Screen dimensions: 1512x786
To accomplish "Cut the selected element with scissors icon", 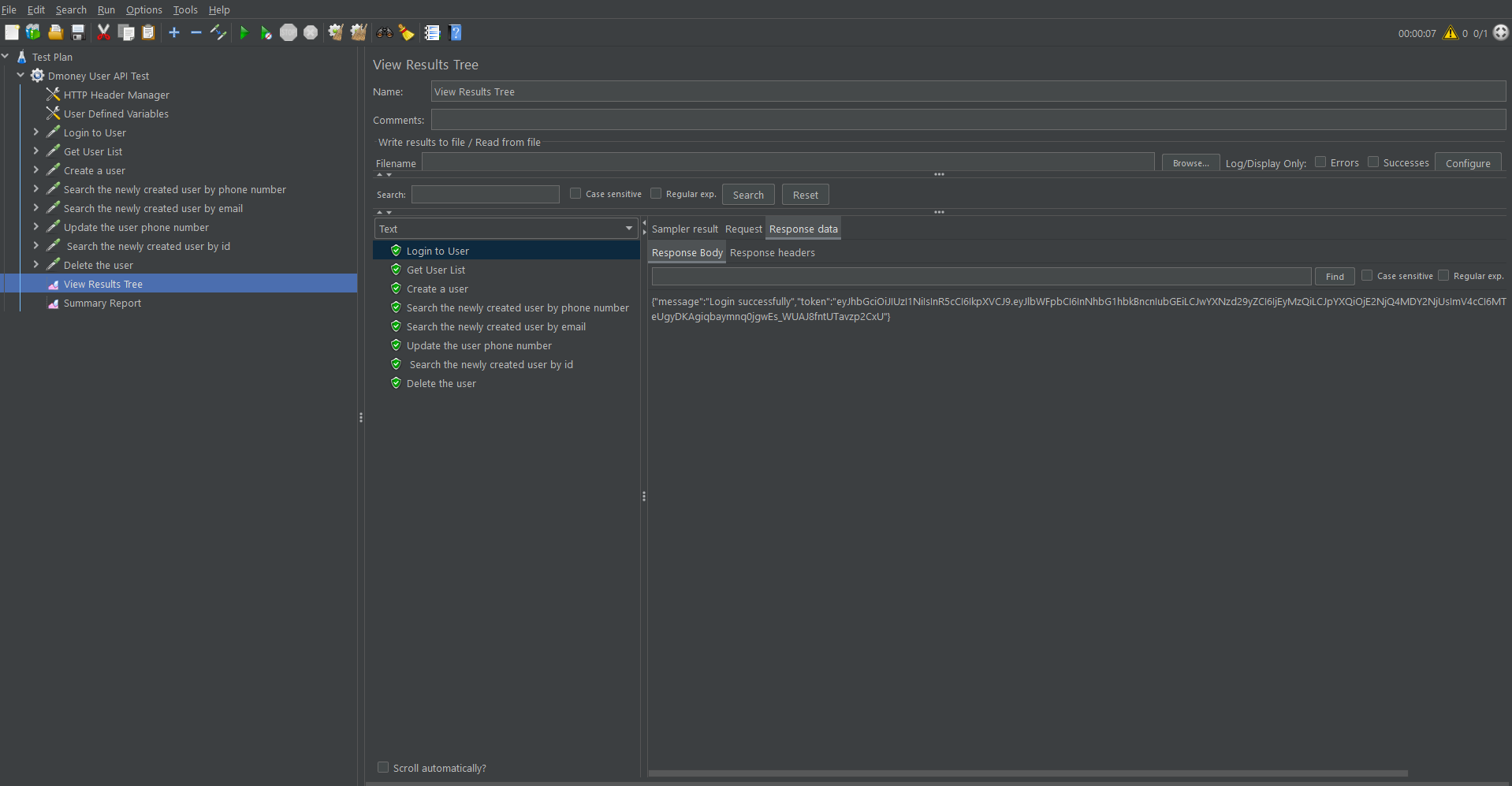I will click(x=103, y=32).
